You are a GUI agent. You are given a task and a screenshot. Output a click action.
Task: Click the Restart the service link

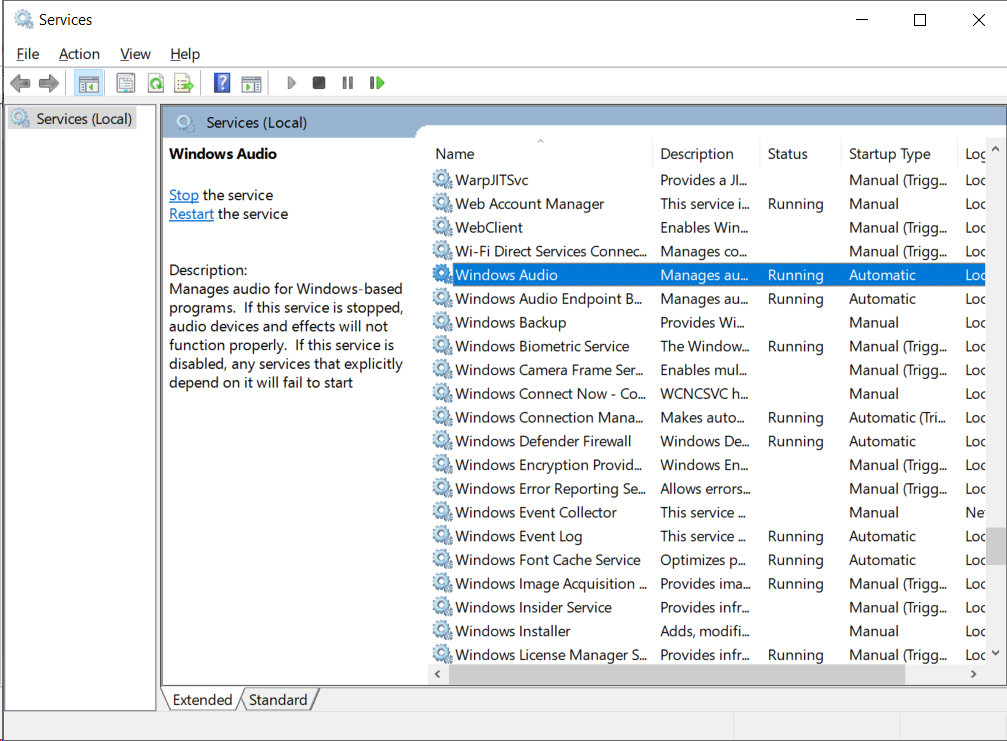pyautogui.click(x=191, y=214)
